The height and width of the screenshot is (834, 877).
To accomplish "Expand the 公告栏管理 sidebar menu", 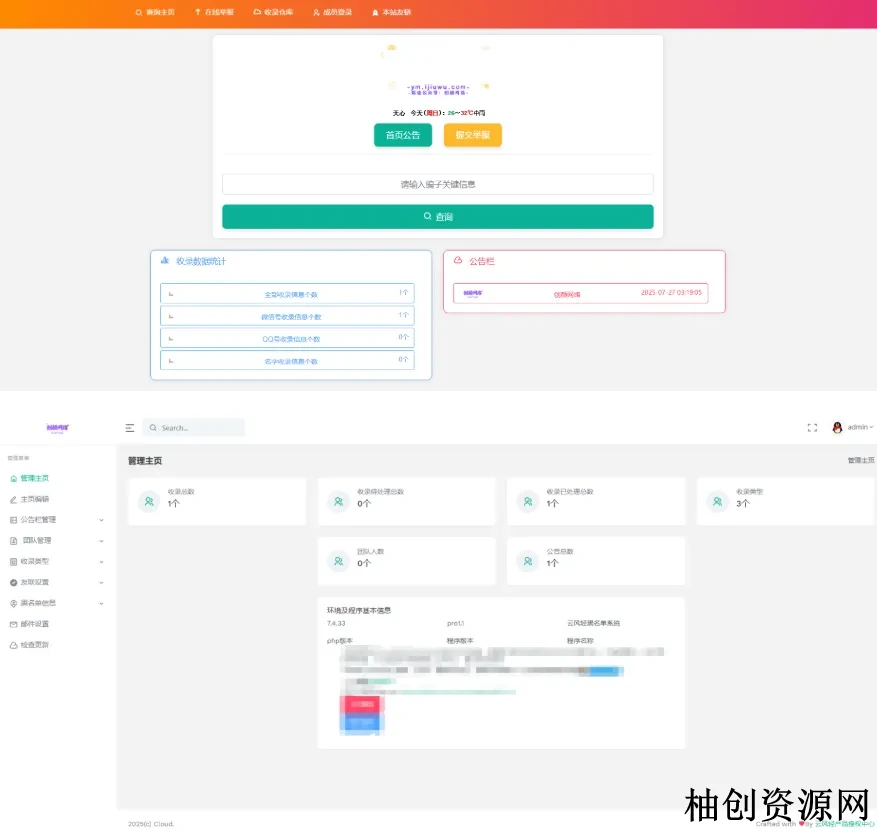I will point(55,520).
